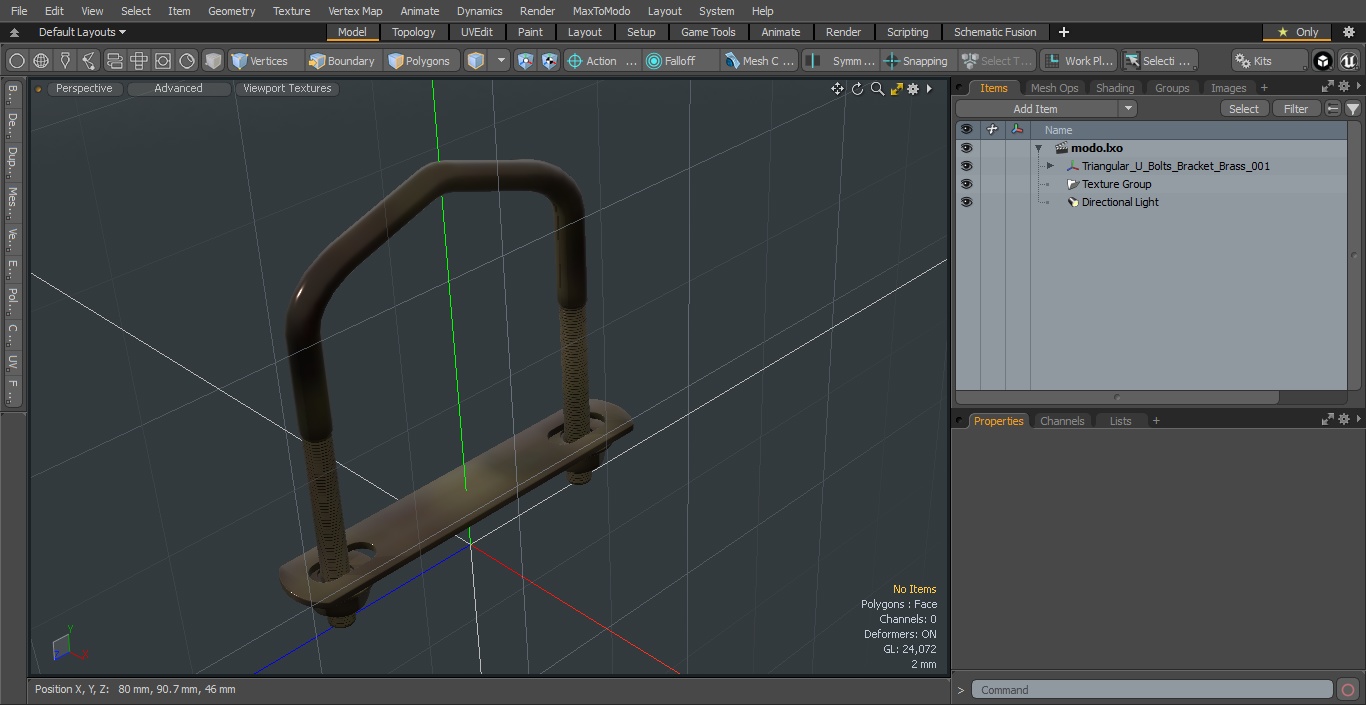This screenshot has width=1366, height=705.
Task: Switch to the UVEdit layout tab
Action: pyautogui.click(x=477, y=32)
